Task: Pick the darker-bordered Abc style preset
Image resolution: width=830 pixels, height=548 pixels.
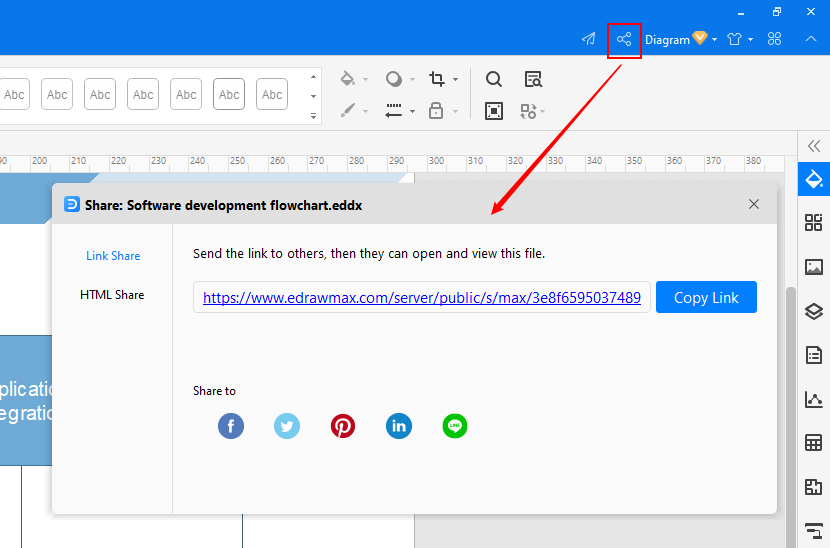Action: [229, 94]
